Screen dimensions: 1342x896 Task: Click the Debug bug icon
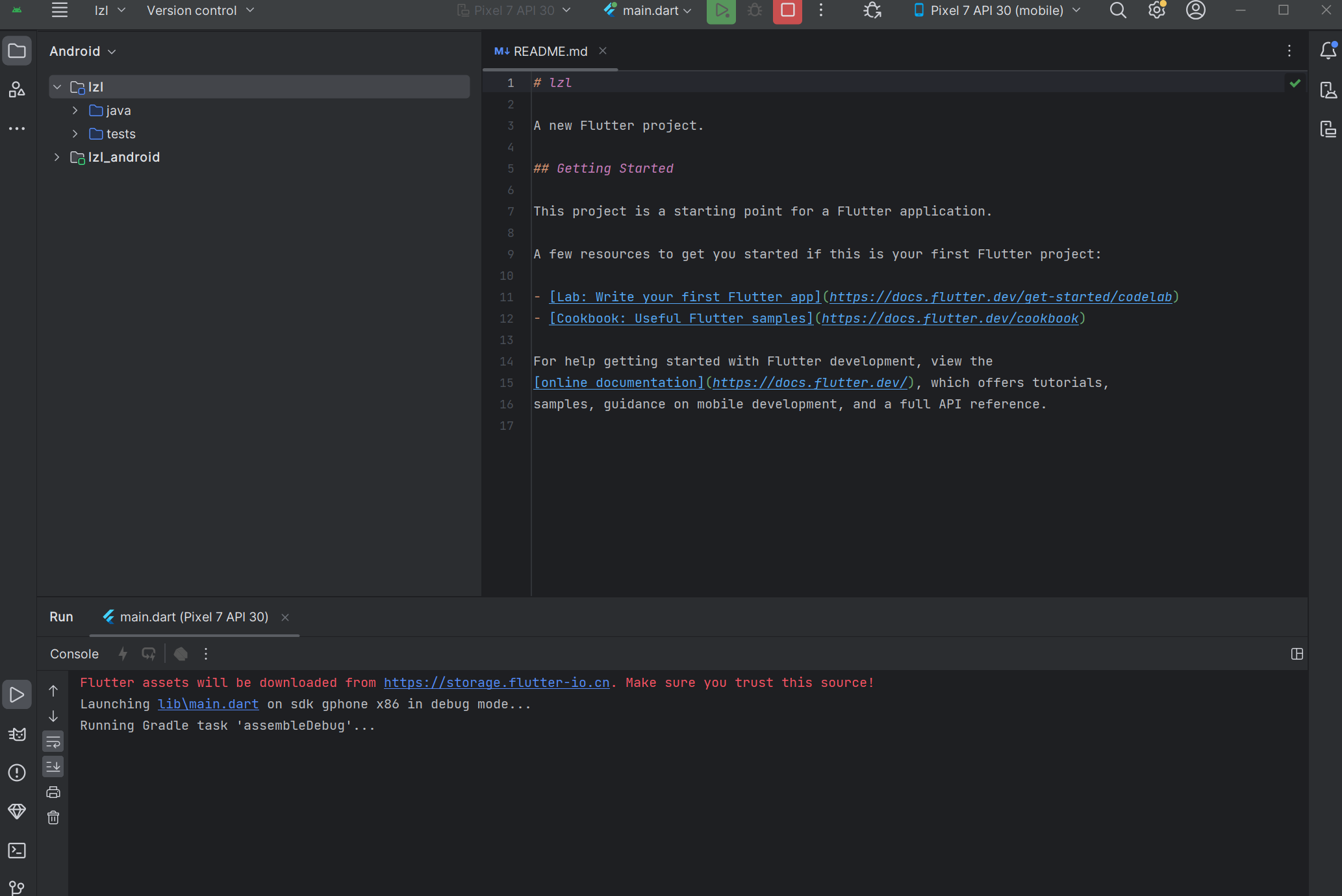point(754,10)
